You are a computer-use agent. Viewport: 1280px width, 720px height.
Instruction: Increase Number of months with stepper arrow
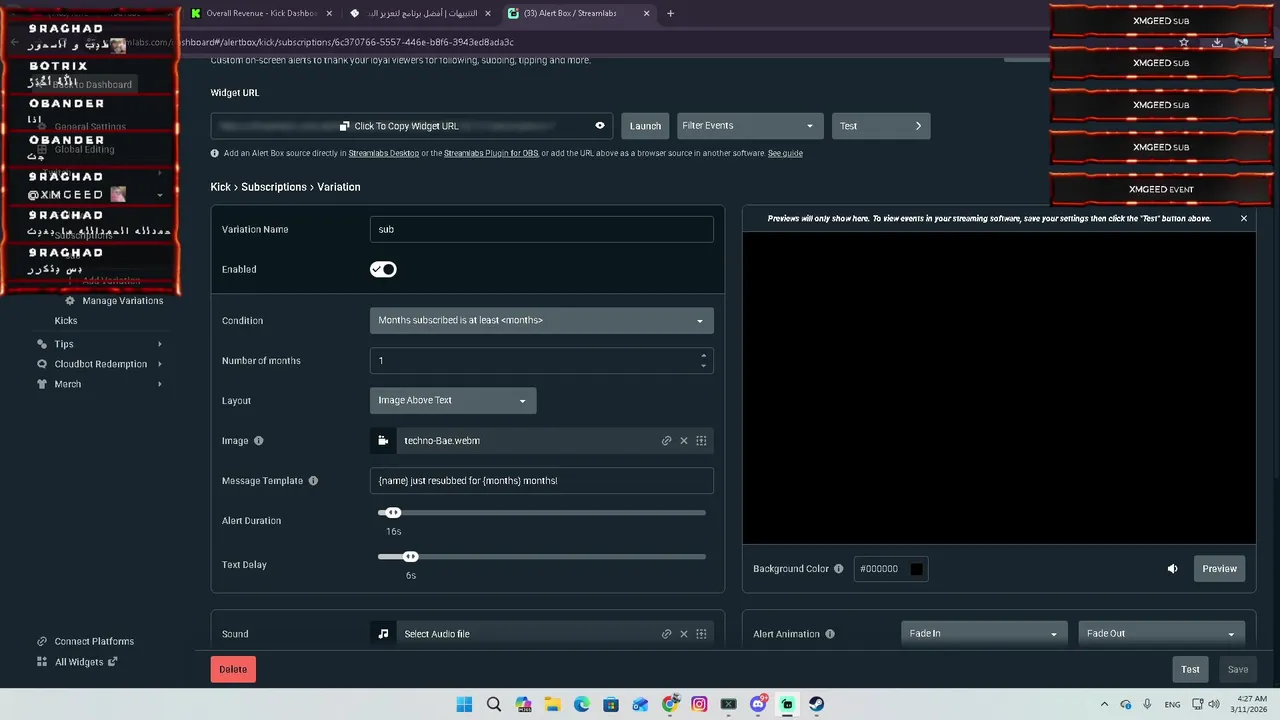(703, 355)
